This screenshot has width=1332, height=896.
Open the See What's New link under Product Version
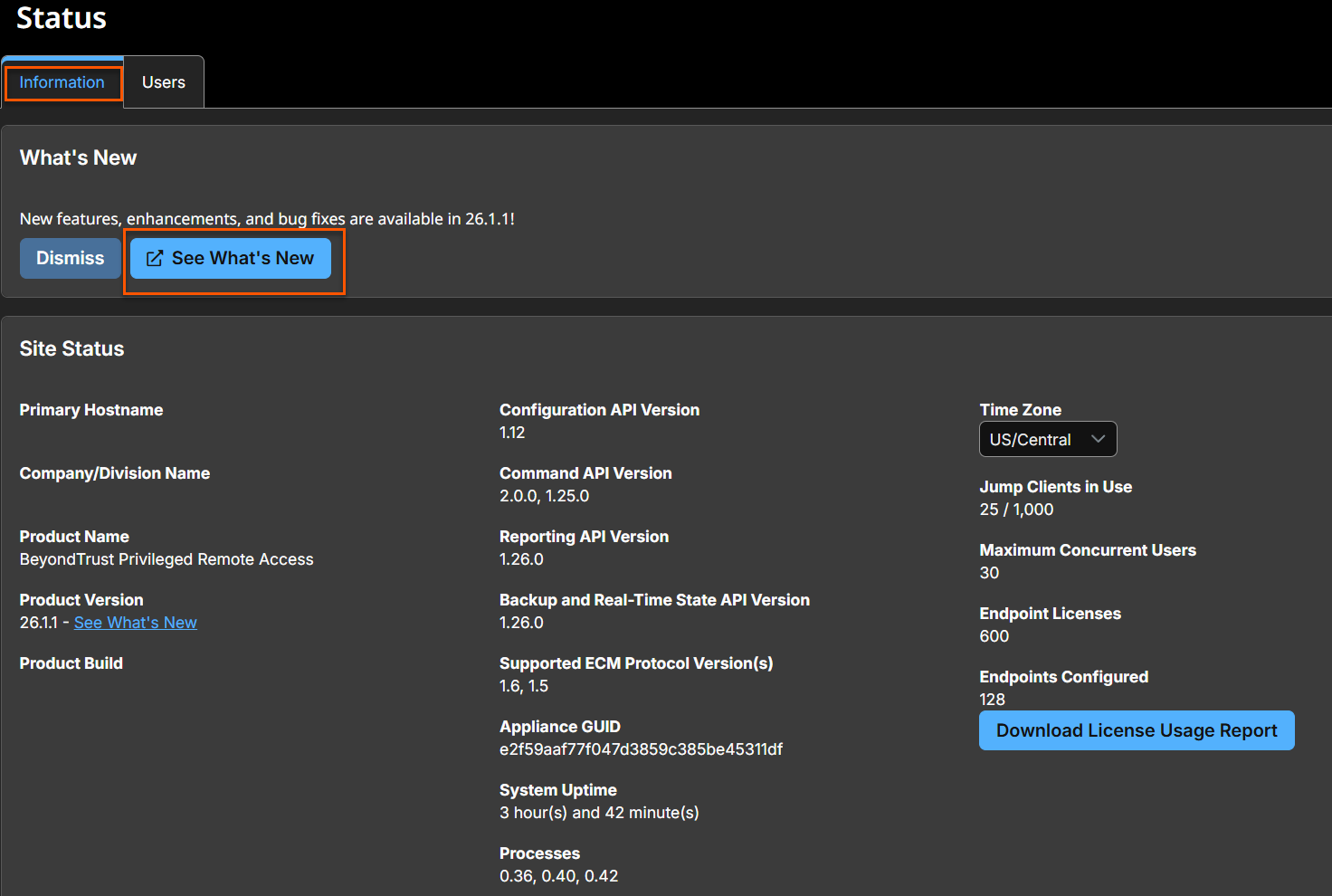tap(136, 623)
